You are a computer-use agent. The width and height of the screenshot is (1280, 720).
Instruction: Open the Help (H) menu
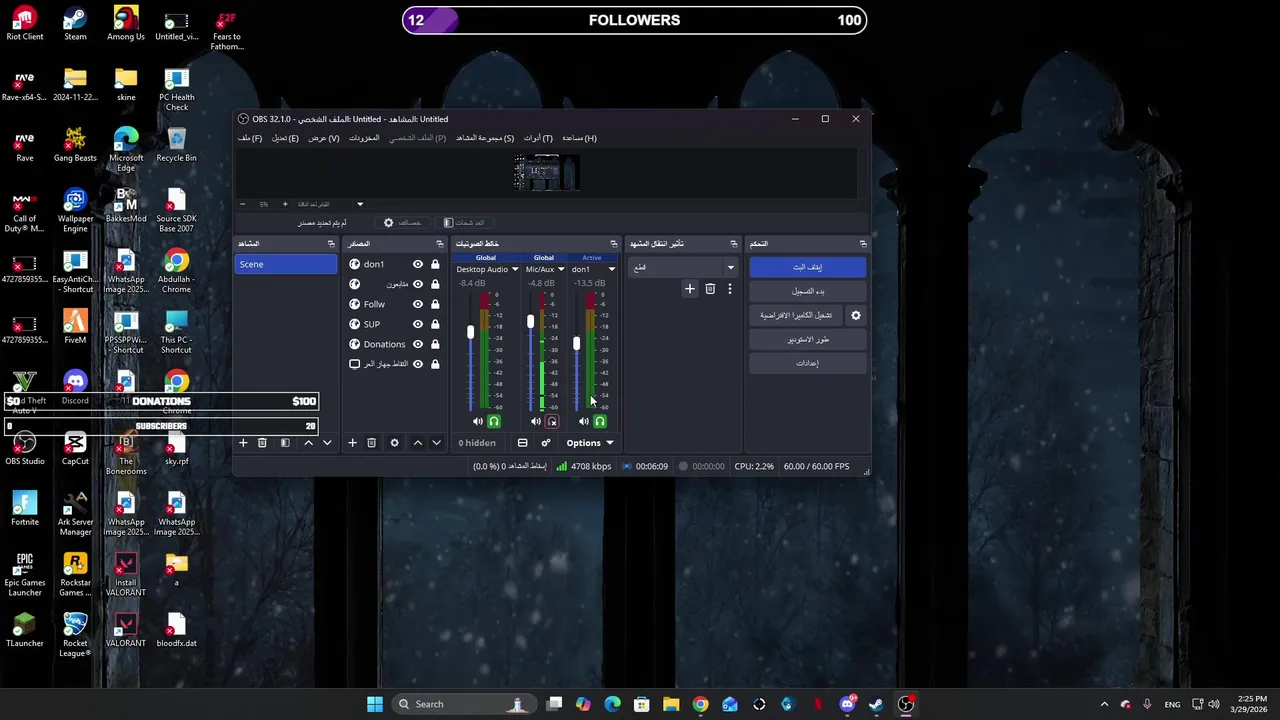[x=579, y=138]
